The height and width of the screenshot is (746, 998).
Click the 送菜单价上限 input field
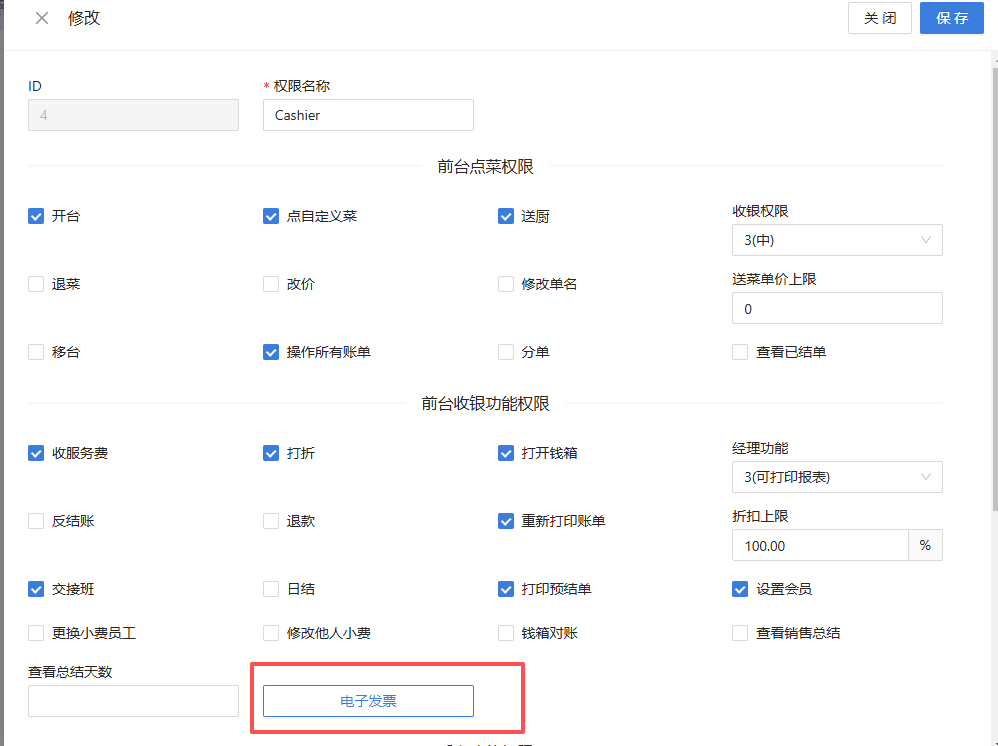point(837,309)
